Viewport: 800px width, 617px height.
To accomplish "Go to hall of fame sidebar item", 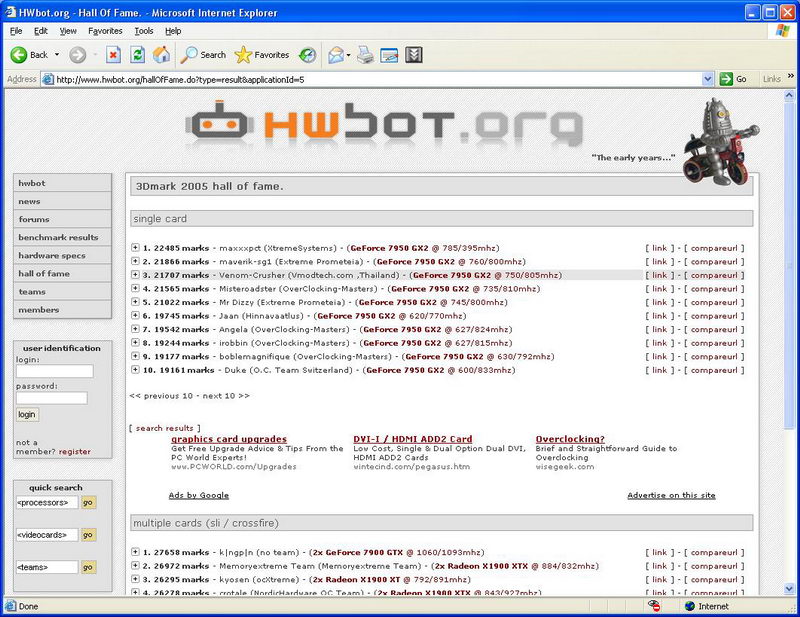I will tap(62, 274).
